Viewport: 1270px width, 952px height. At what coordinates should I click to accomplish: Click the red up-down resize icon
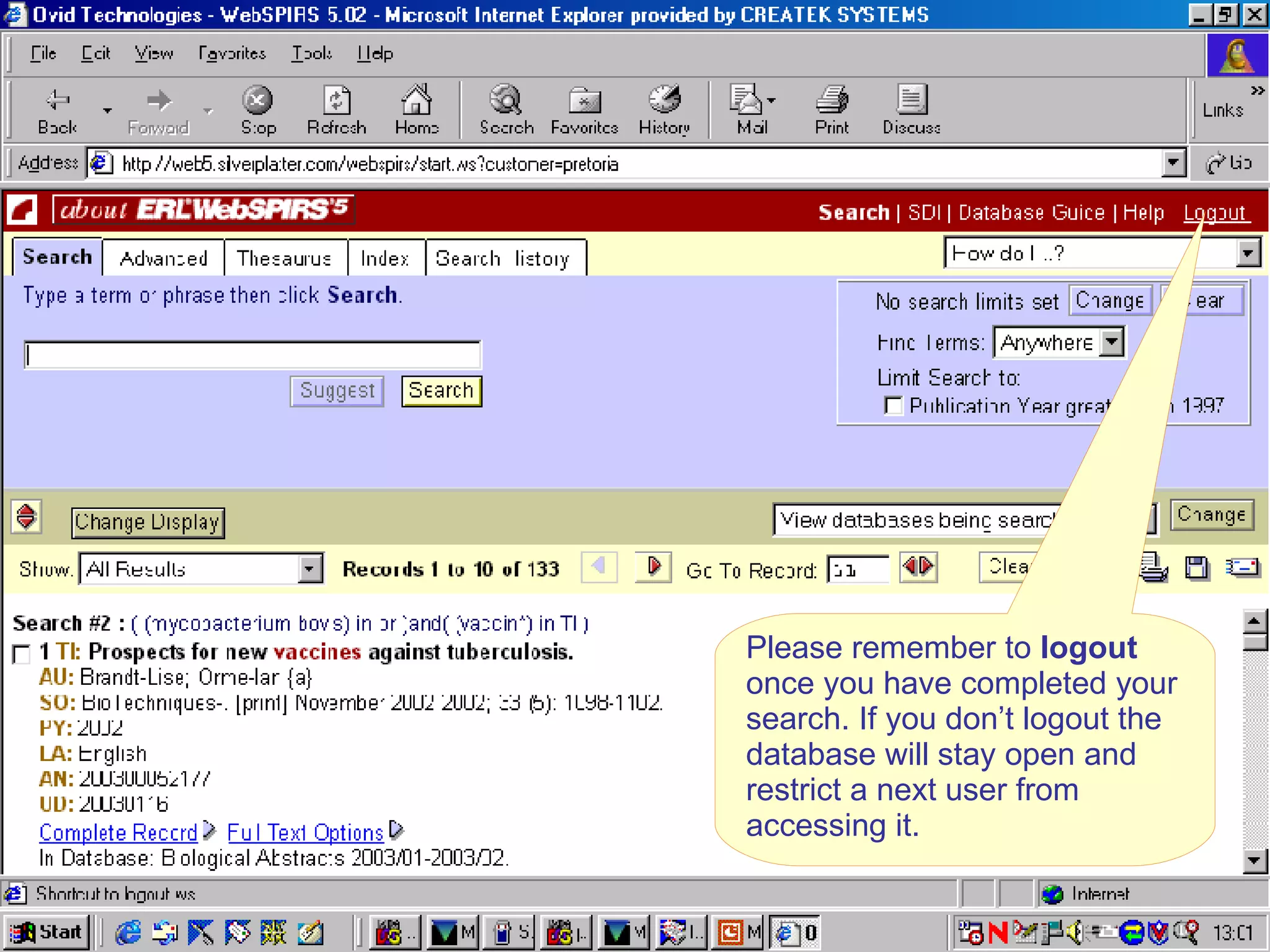click(x=26, y=516)
